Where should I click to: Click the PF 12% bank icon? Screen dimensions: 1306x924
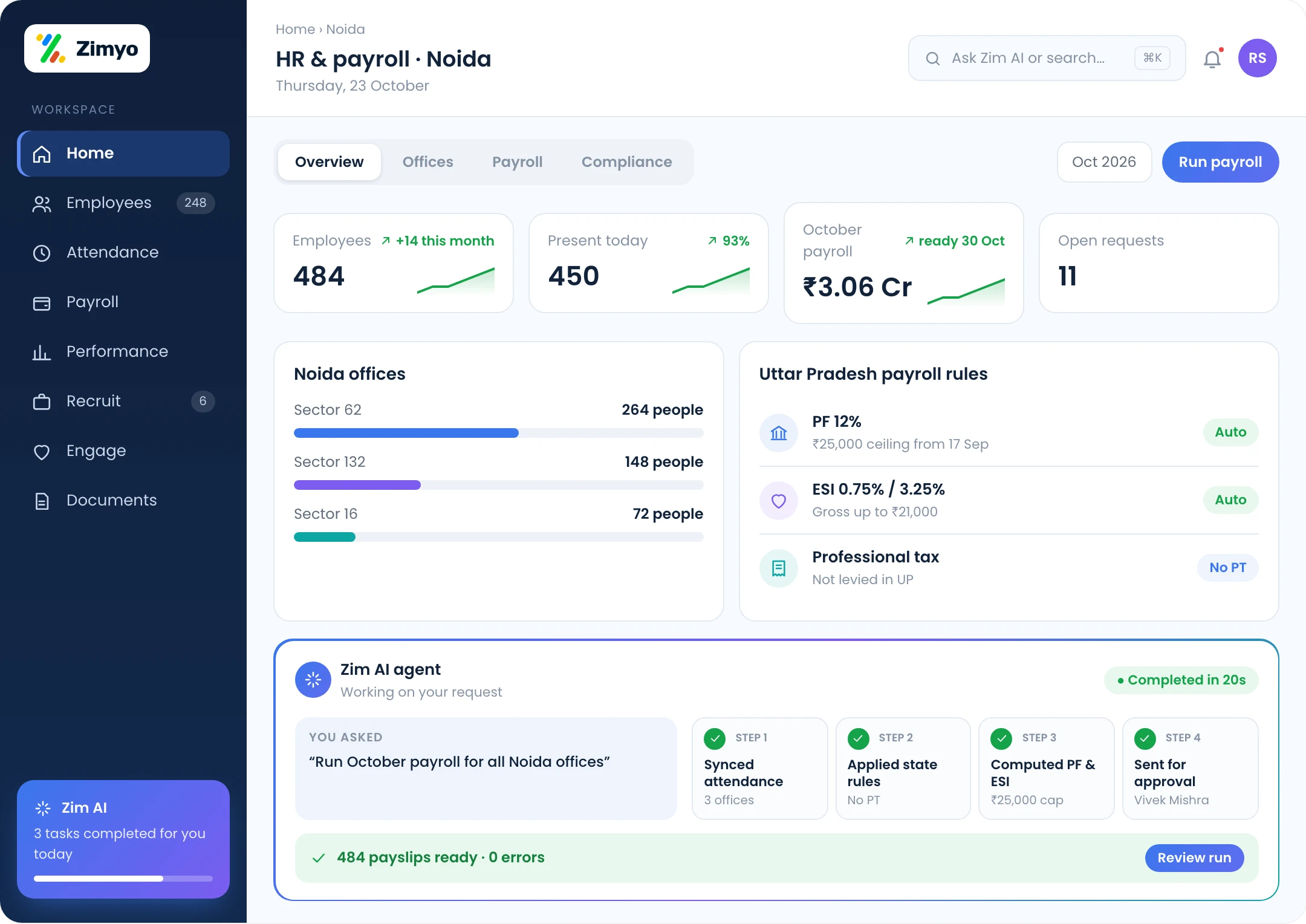tap(779, 432)
